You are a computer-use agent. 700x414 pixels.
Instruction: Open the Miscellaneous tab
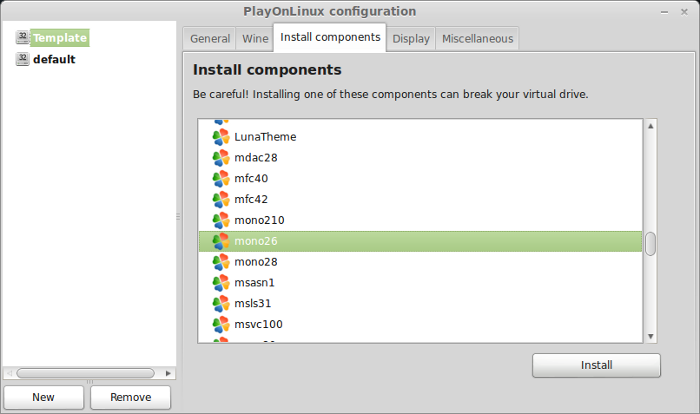(477, 39)
